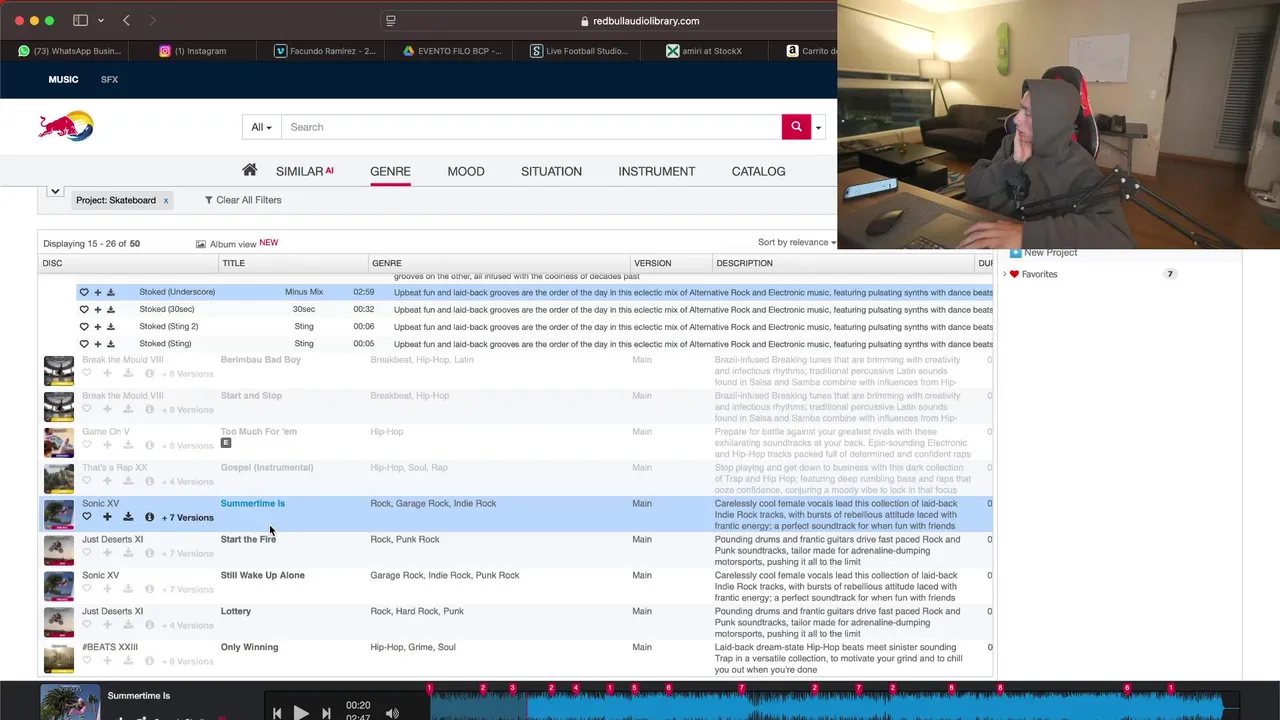The height and width of the screenshot is (720, 1280).
Task: Download the Stoked (Sting 2) version
Action: click(x=111, y=326)
